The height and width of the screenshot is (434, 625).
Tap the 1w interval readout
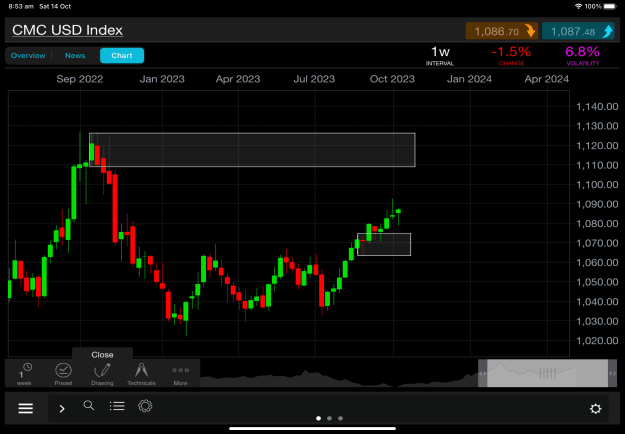click(440, 55)
